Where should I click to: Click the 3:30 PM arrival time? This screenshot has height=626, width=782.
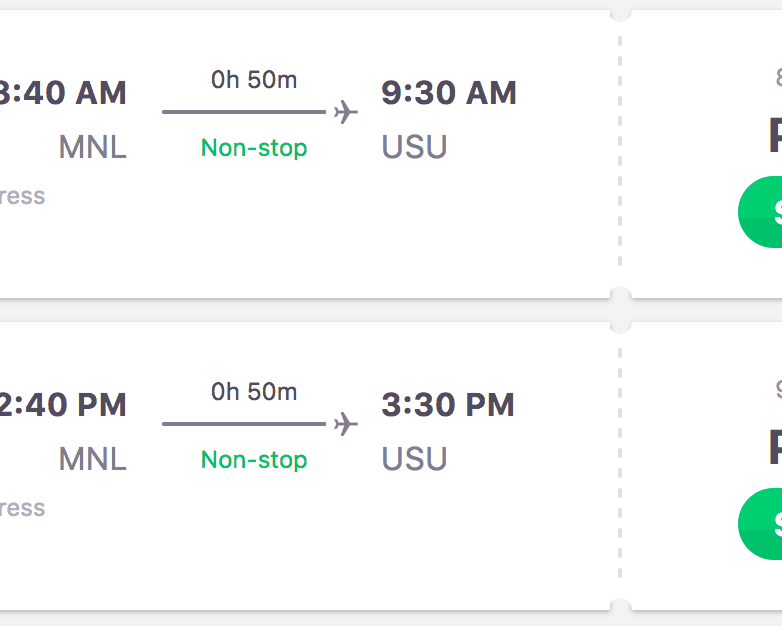tap(448, 405)
